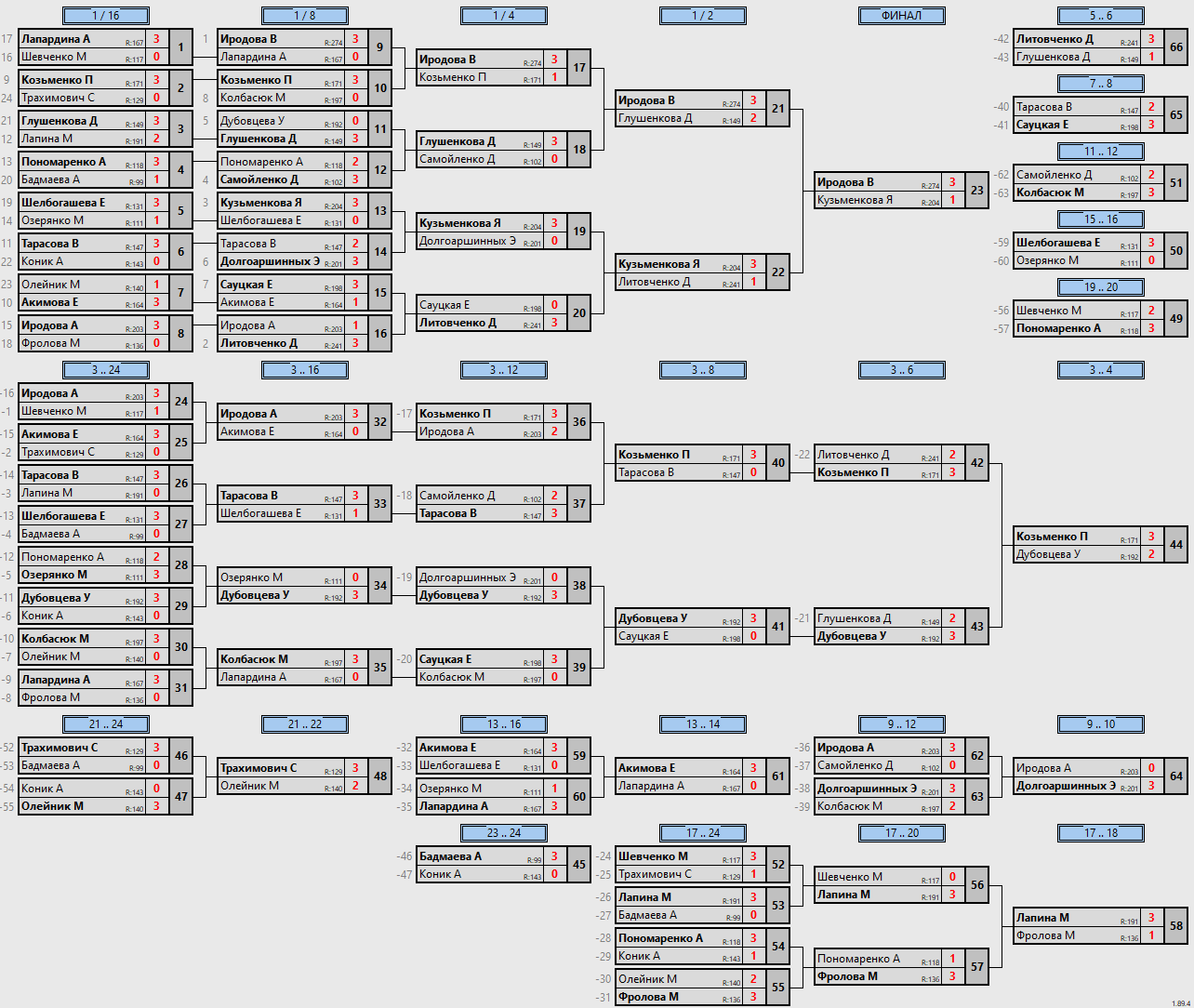Click 'Тарасова В' in match 40
Screen dimensions: 1194x1008
pos(645,472)
